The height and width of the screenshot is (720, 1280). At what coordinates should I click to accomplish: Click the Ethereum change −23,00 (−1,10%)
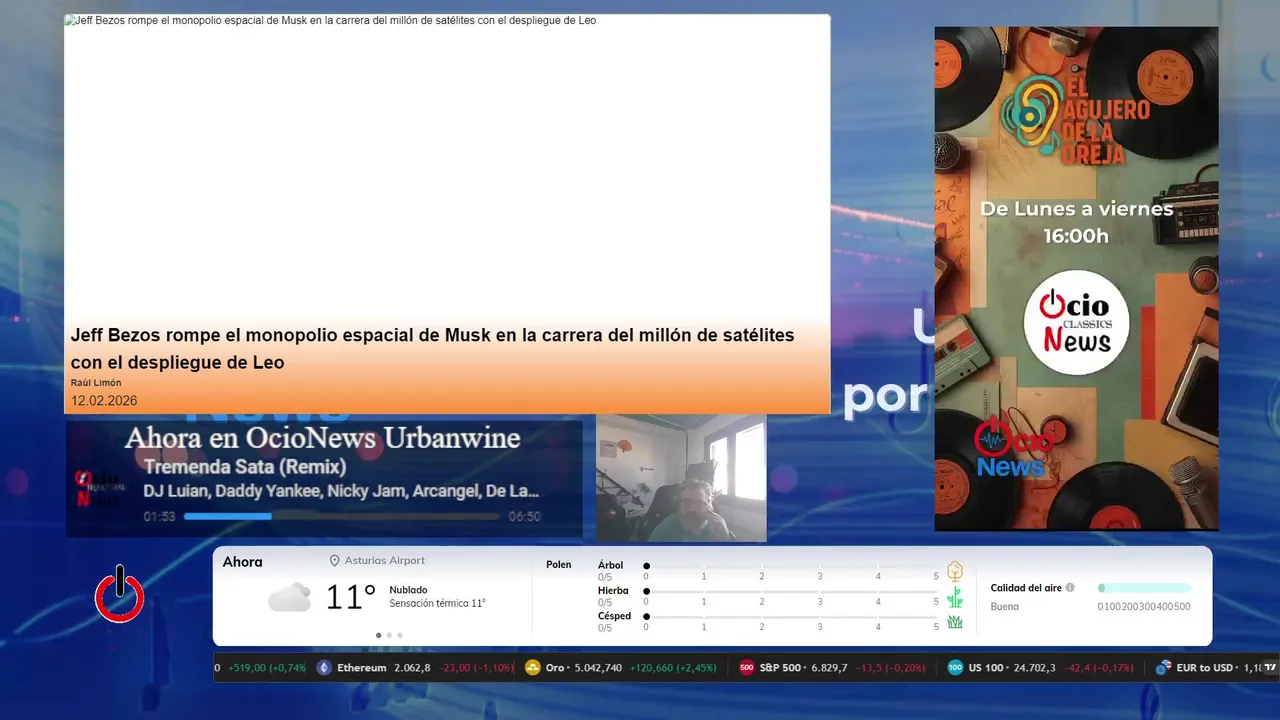click(477, 668)
